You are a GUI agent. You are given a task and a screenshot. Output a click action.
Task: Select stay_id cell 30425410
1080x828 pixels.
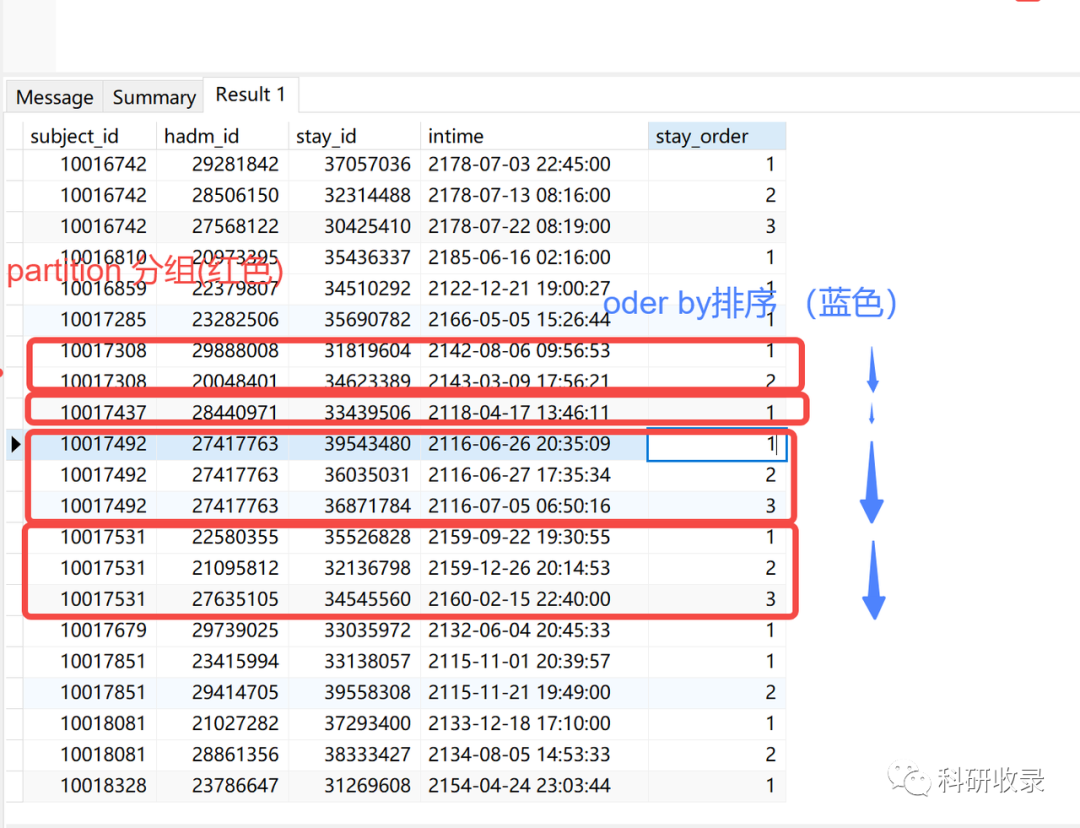point(354,227)
